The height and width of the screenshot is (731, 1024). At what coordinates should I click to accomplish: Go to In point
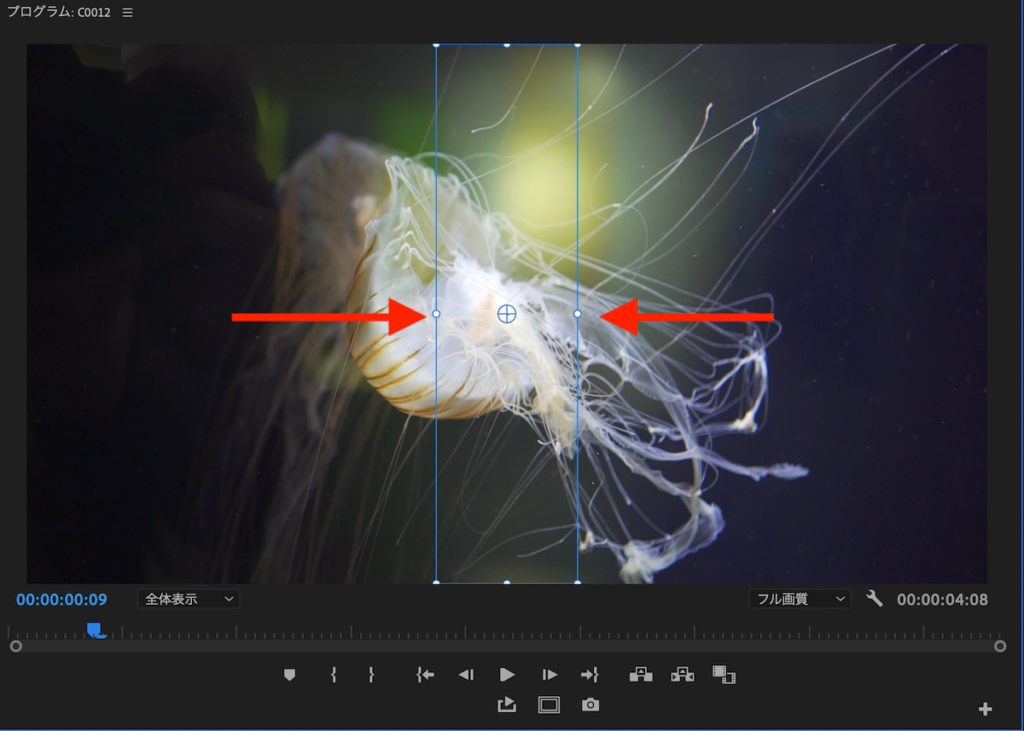click(425, 675)
